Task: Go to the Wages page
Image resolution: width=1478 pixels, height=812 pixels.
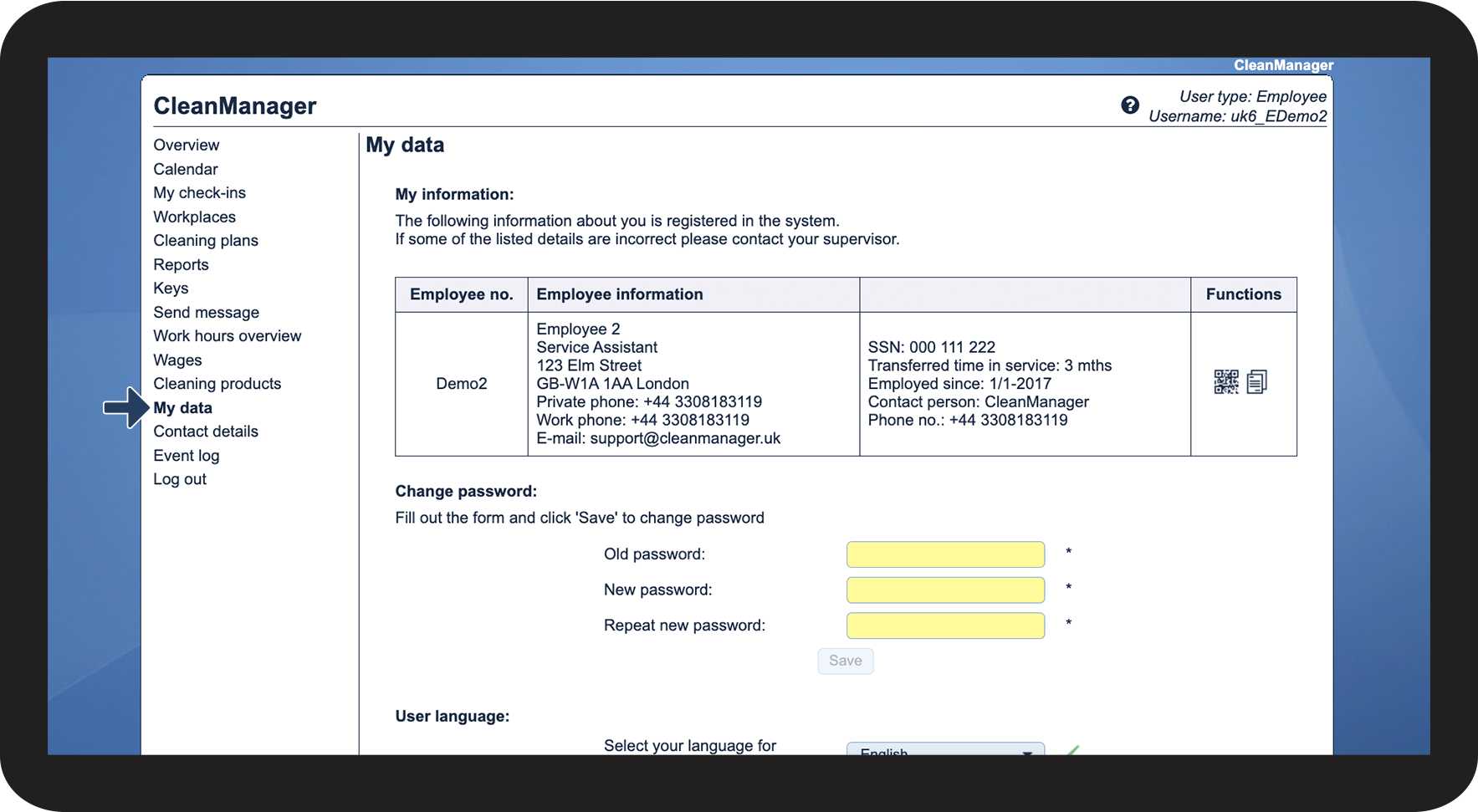Action: [x=177, y=360]
